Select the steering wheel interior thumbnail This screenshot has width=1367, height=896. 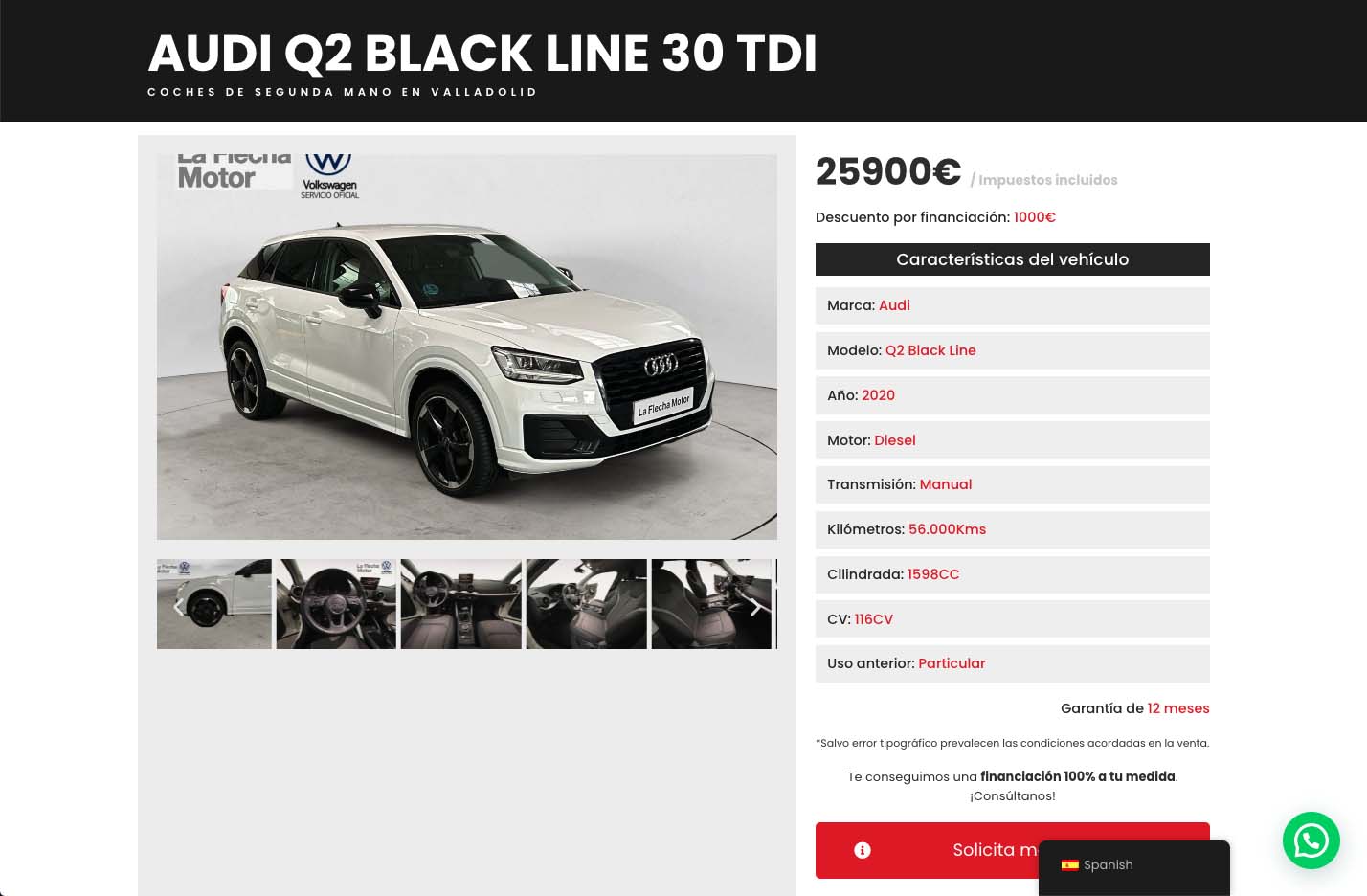(x=336, y=604)
